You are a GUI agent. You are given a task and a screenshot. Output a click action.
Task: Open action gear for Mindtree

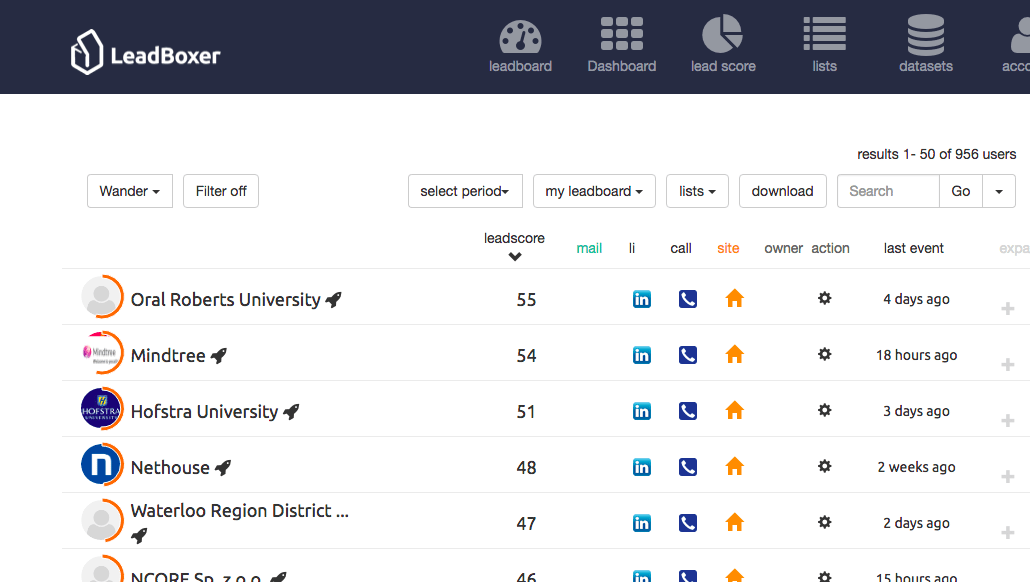tap(824, 354)
